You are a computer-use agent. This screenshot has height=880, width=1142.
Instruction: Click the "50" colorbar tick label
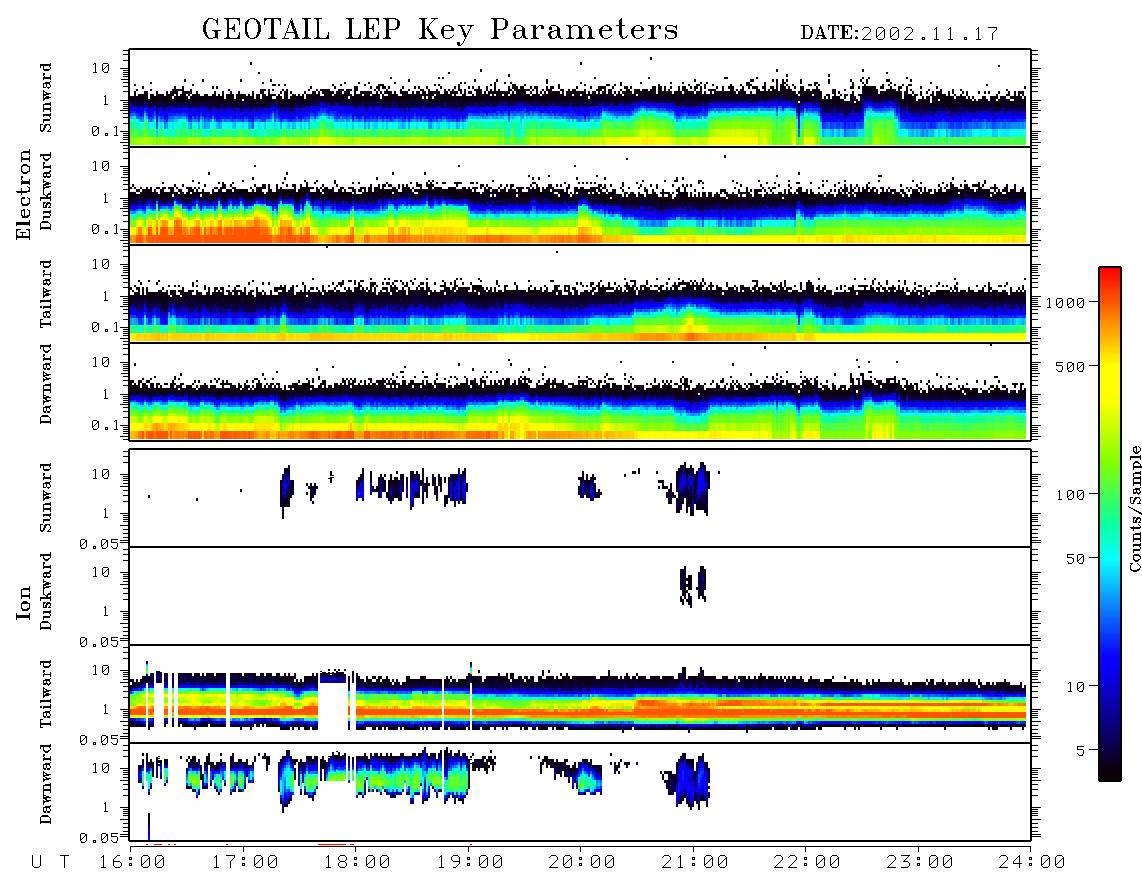1076,559
